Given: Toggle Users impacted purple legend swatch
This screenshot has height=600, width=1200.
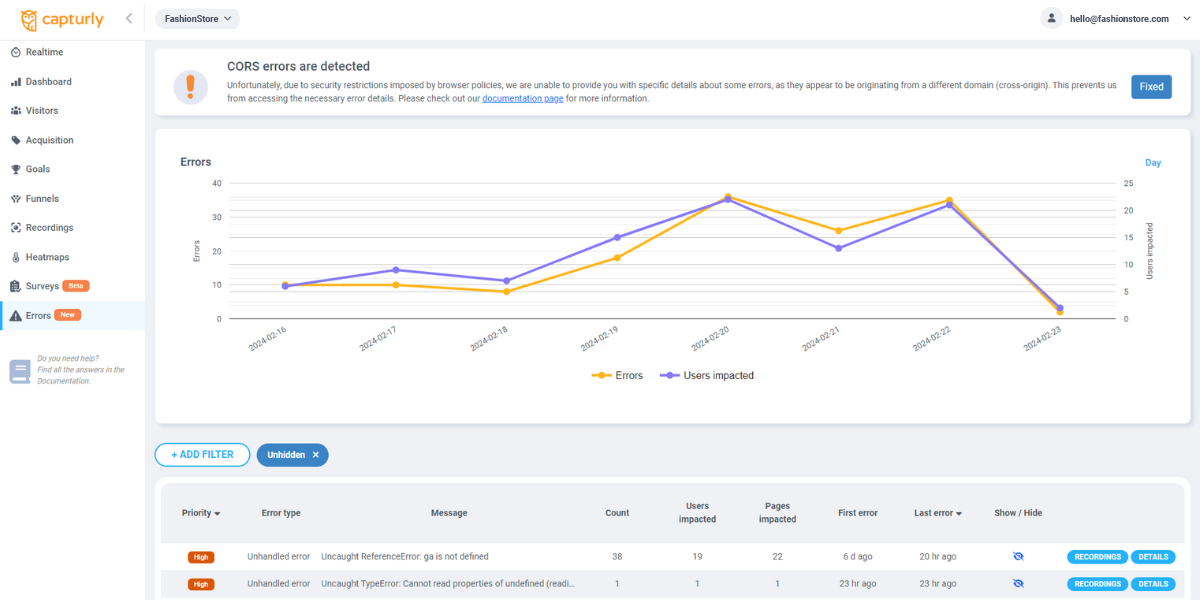Looking at the screenshot, I should click(x=669, y=376).
